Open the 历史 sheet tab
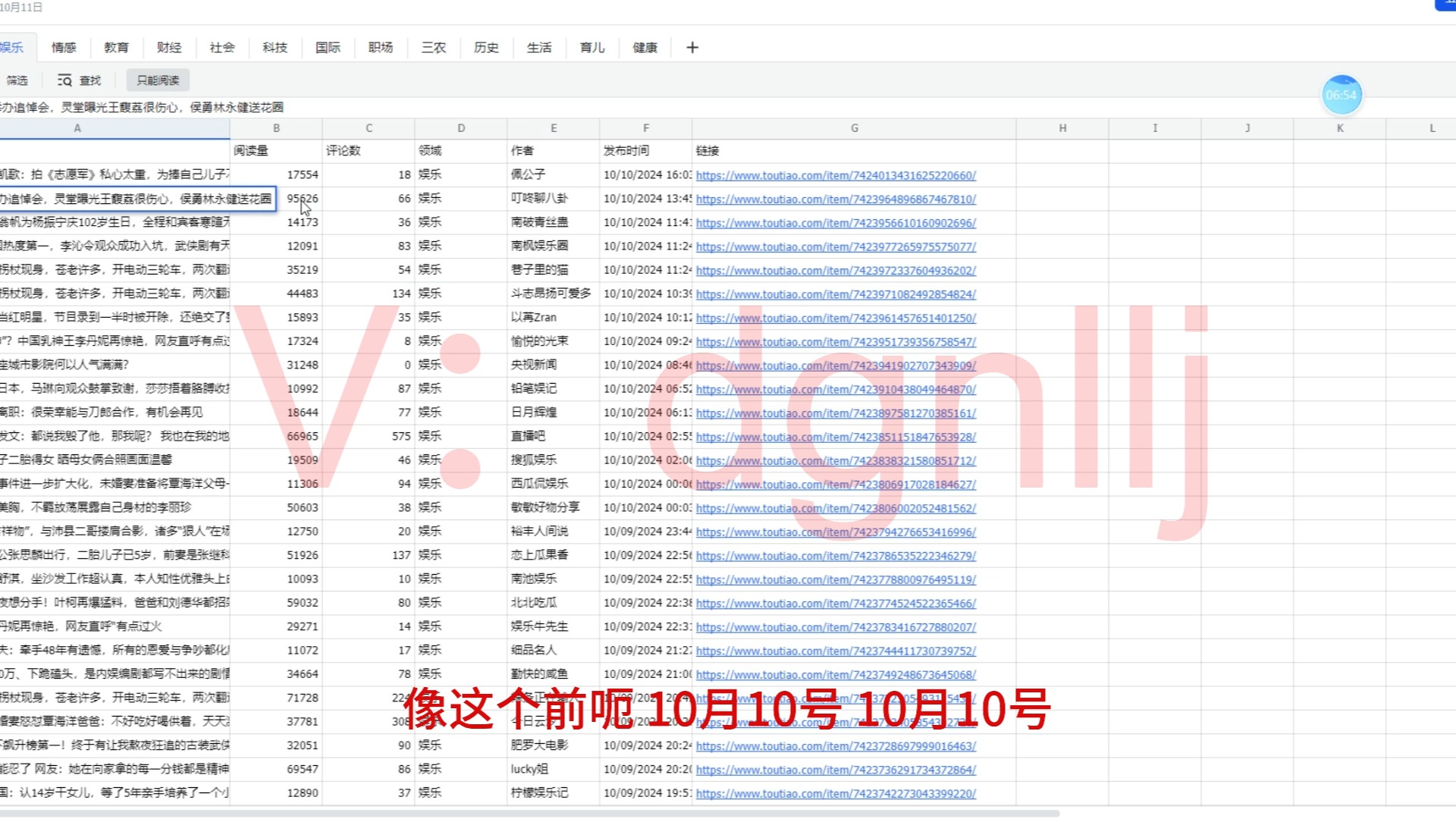Image resolution: width=1456 pixels, height=819 pixels. click(486, 48)
